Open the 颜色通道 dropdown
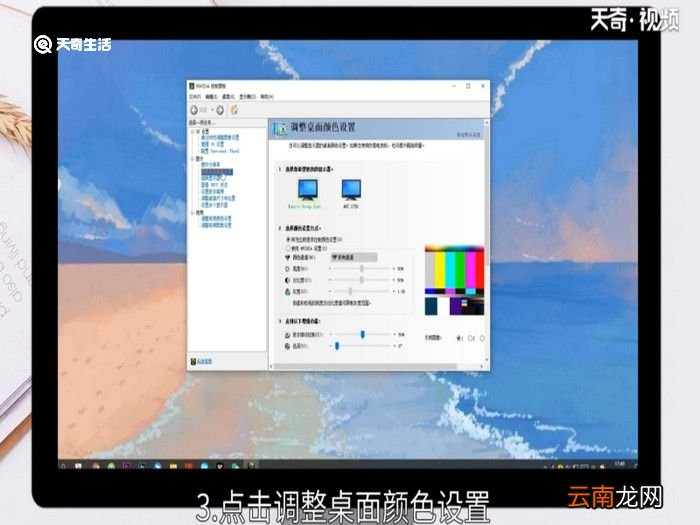 [x=354, y=257]
